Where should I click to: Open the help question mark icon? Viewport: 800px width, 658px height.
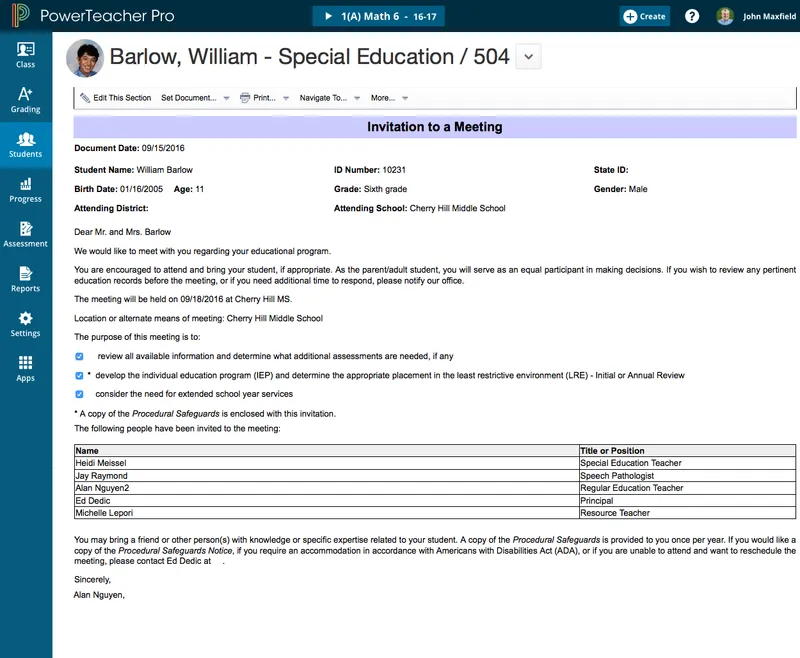(691, 16)
